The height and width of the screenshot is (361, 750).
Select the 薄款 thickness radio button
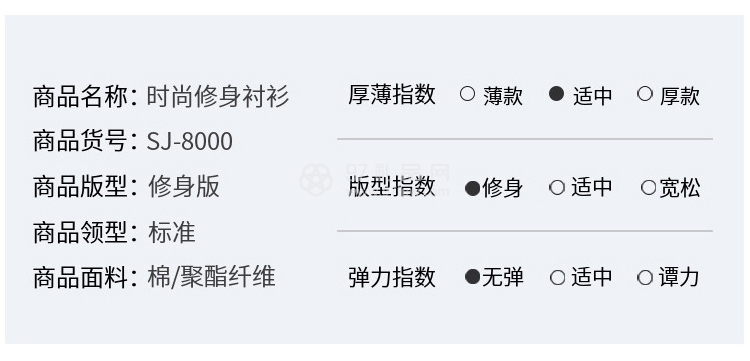pos(467,94)
